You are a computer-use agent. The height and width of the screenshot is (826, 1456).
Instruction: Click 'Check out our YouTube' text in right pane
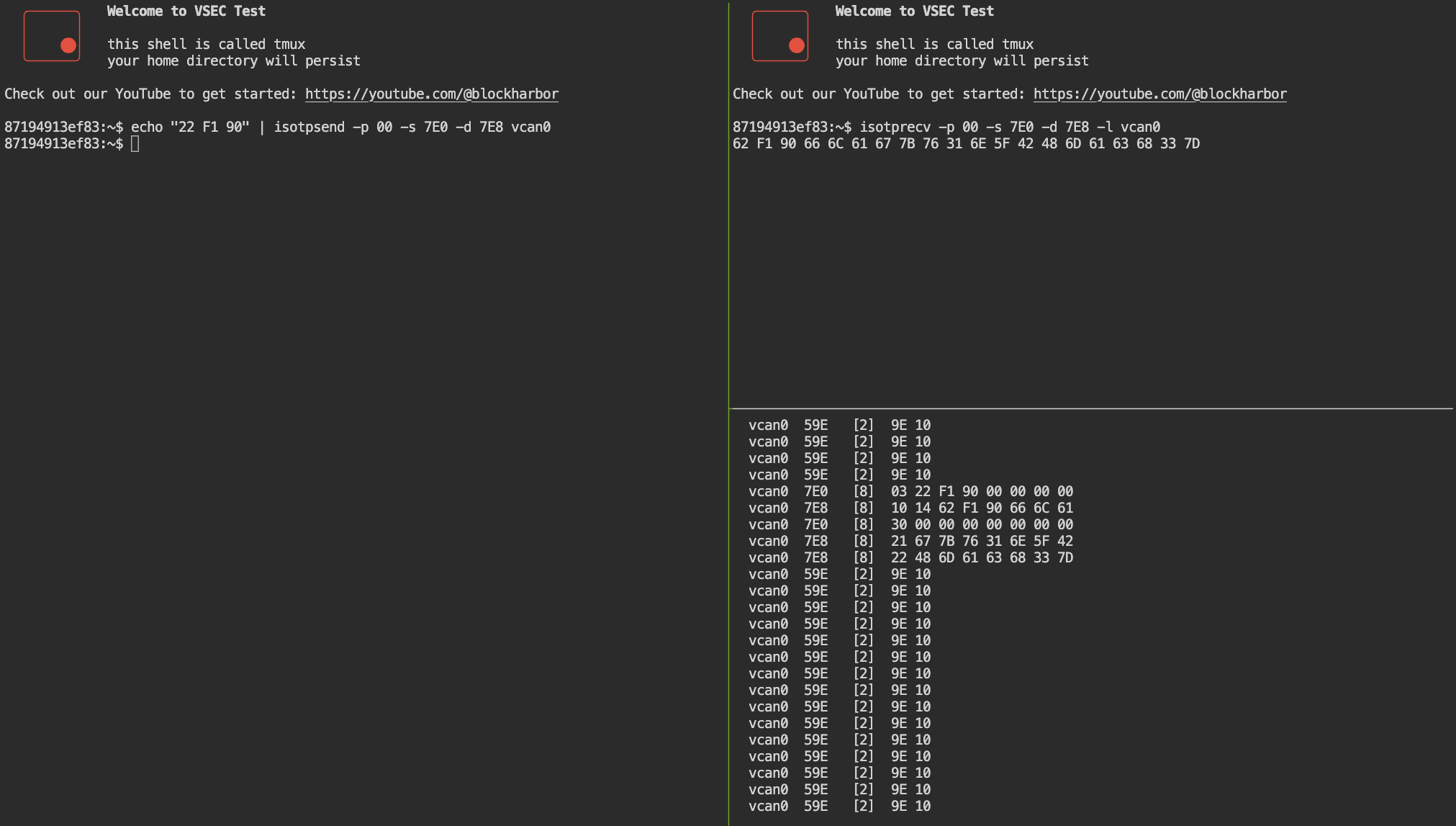point(816,94)
